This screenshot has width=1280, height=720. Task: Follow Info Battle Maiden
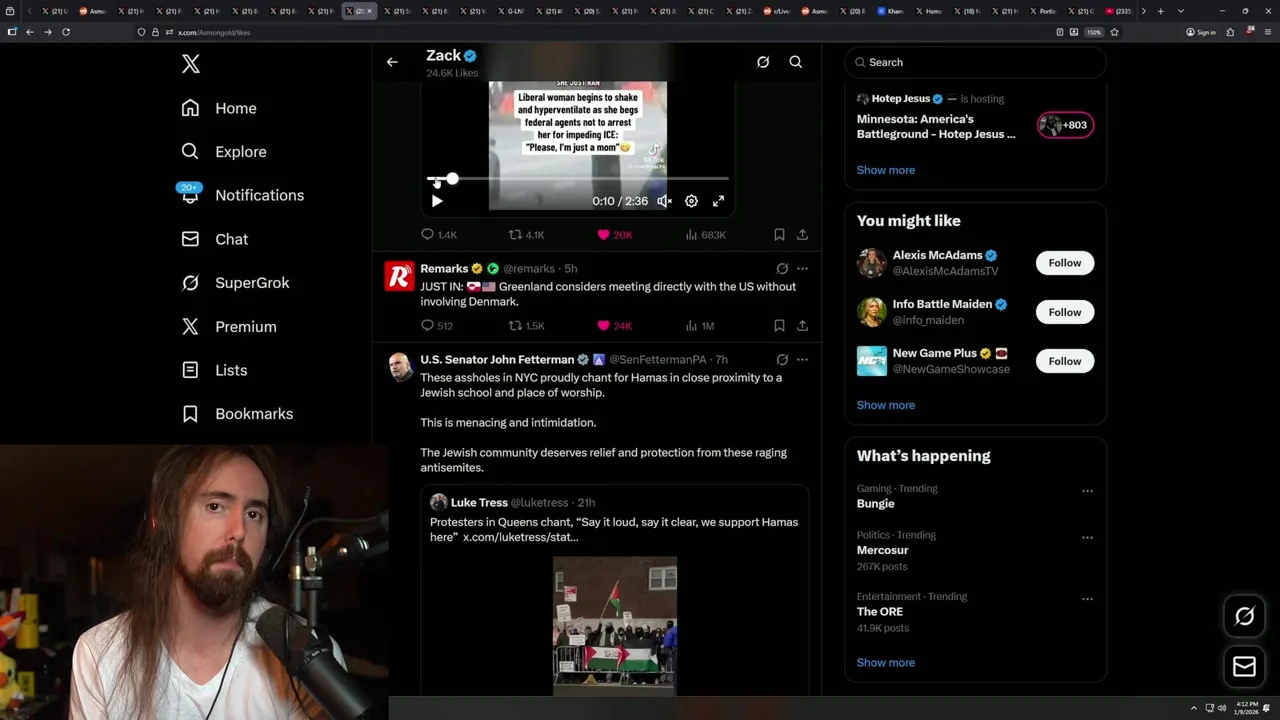click(x=1065, y=312)
